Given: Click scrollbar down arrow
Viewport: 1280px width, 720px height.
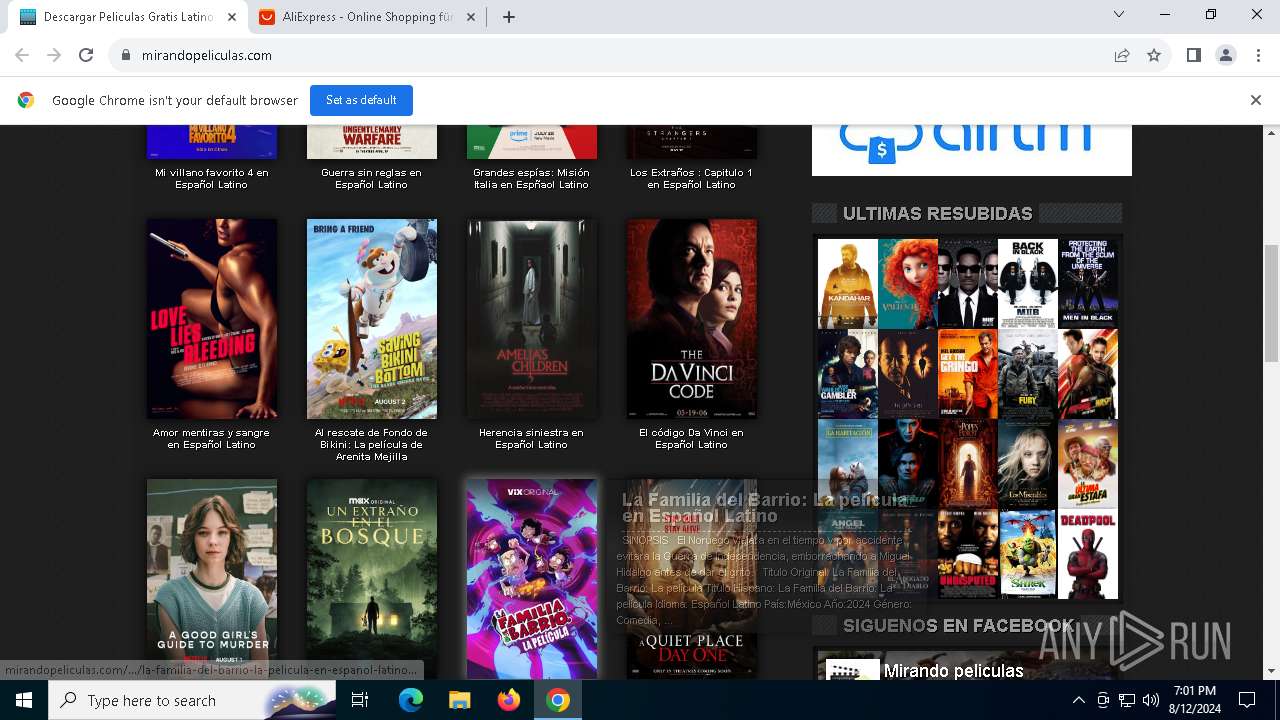Looking at the screenshot, I should (1272, 671).
